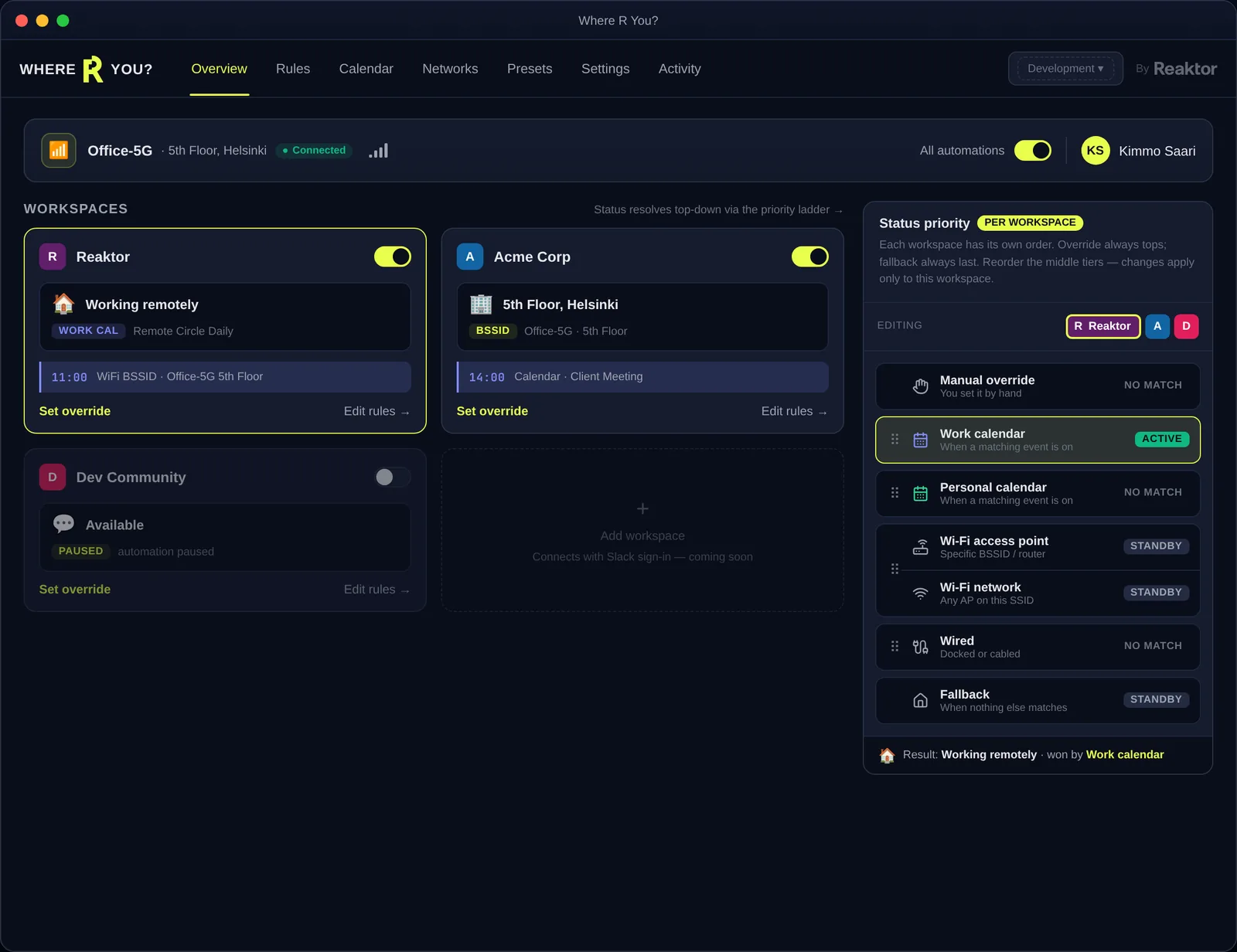
Task: Click the Personal calendar tier icon
Action: (920, 493)
